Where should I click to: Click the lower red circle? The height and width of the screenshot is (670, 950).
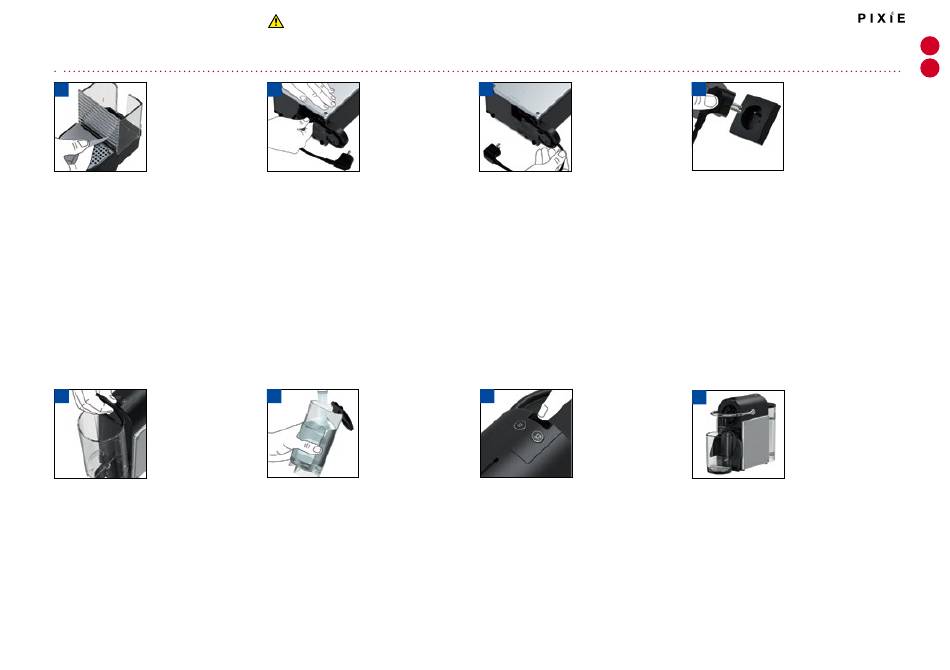point(929,68)
